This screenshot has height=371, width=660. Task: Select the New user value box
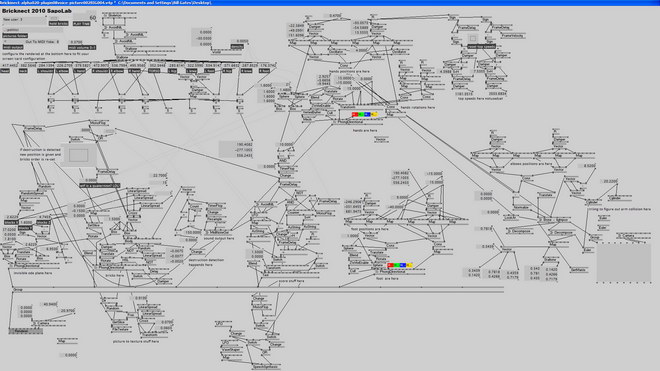(x=24, y=19)
